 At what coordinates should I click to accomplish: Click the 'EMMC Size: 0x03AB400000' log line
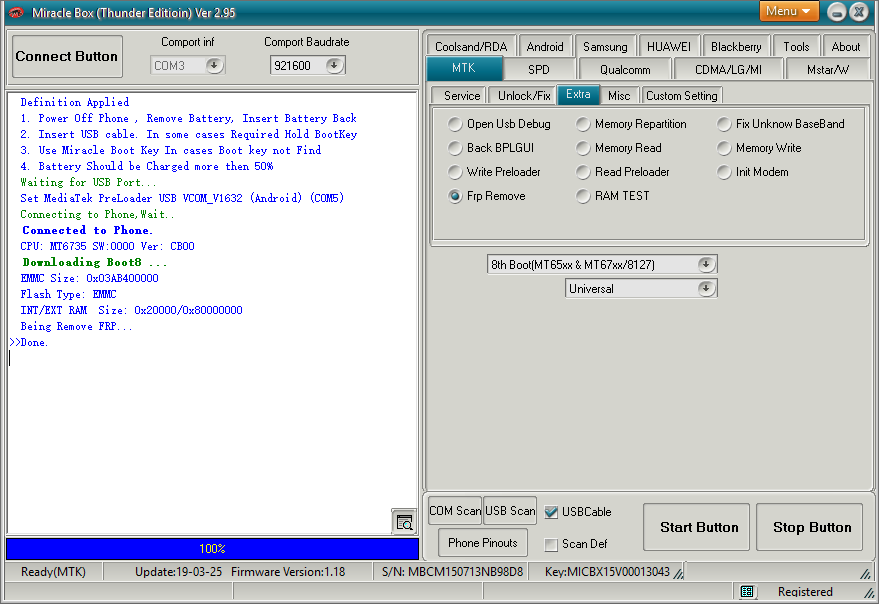coord(89,278)
